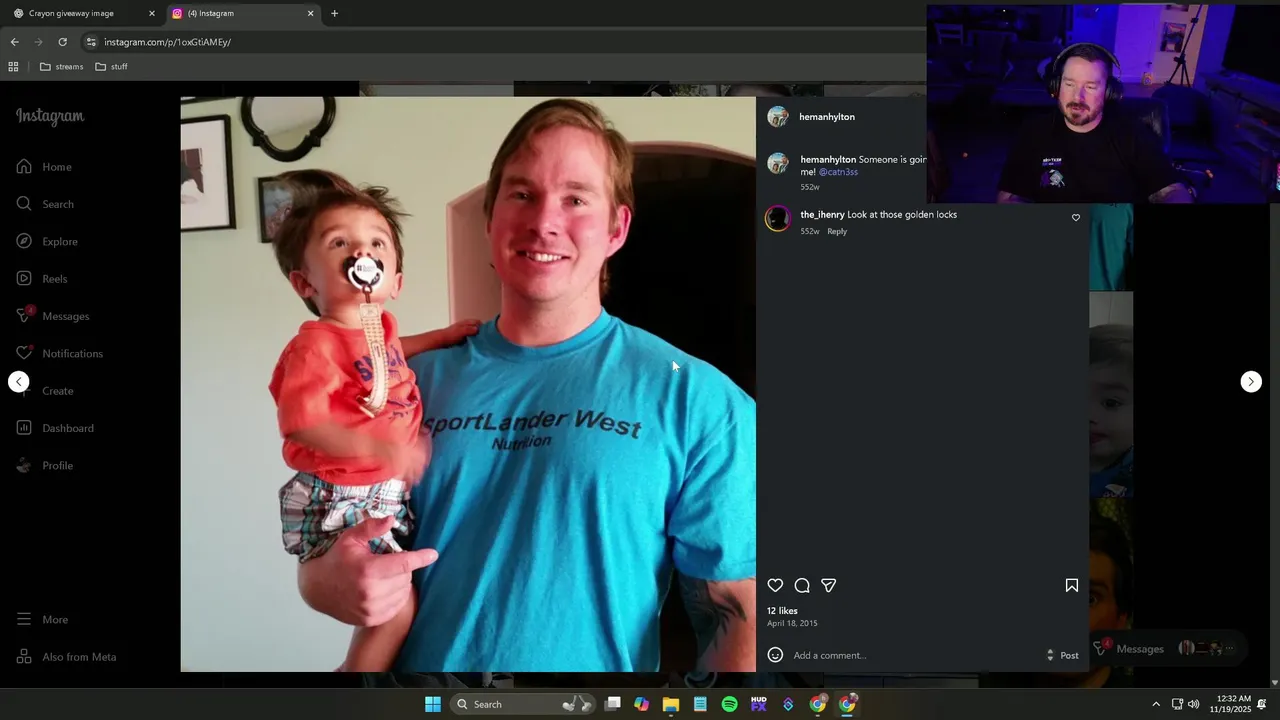Open Spotify from the taskbar
Screen dimensions: 1280x720
click(x=730, y=704)
